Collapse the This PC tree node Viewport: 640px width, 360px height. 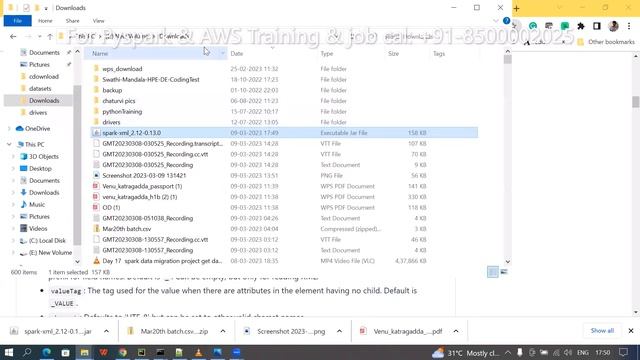[9, 144]
